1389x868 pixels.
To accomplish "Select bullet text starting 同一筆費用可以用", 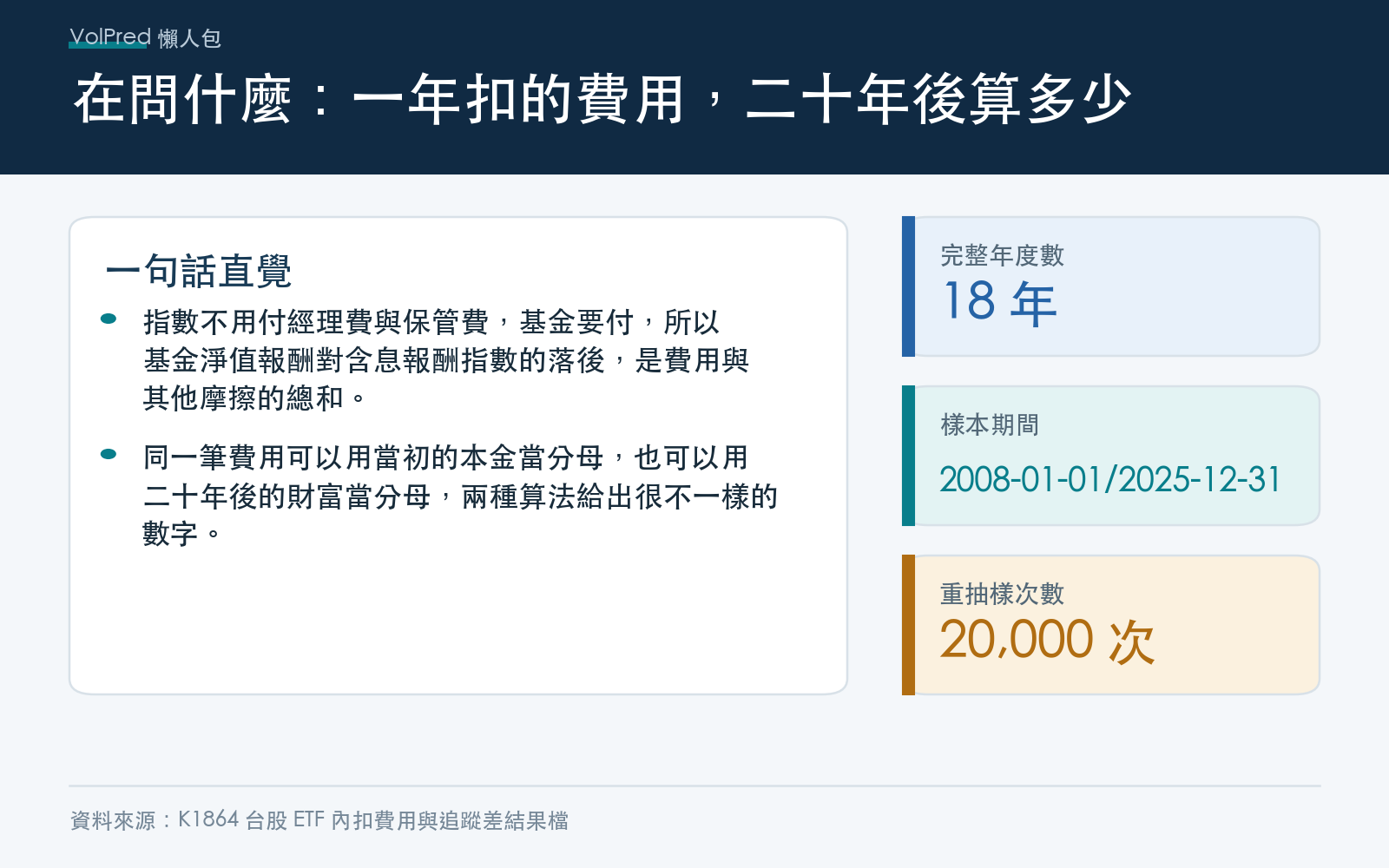I will pos(460,495).
